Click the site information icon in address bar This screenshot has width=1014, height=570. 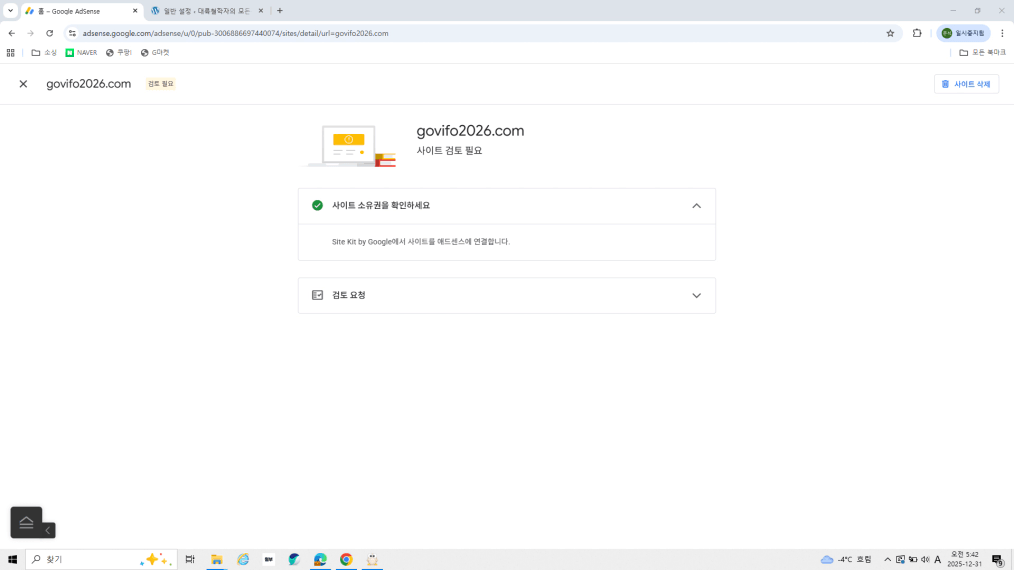pyautogui.click(x=72, y=33)
